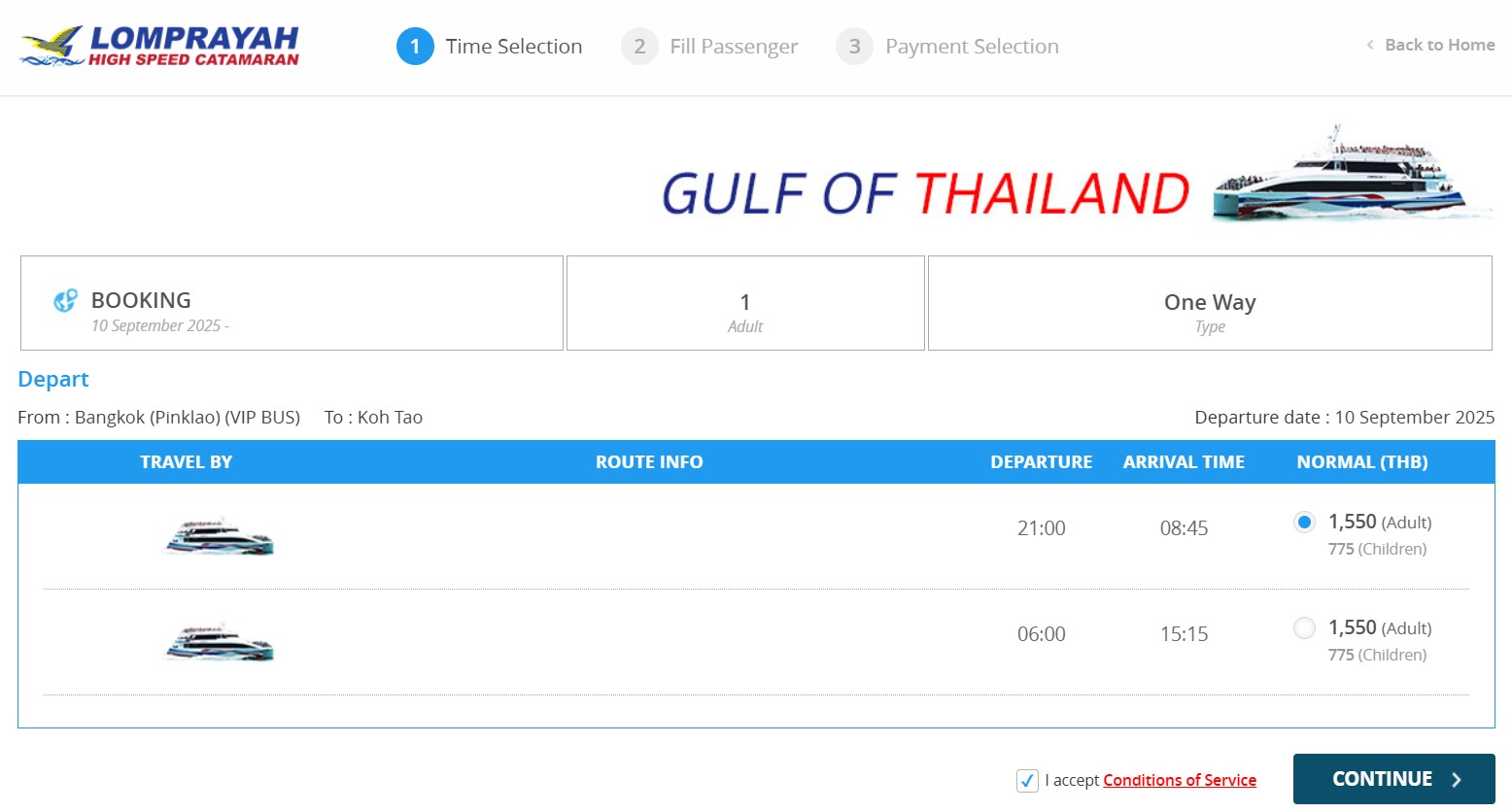Expand the One Way type box
The image size is (1512, 812).
pyautogui.click(x=1210, y=303)
